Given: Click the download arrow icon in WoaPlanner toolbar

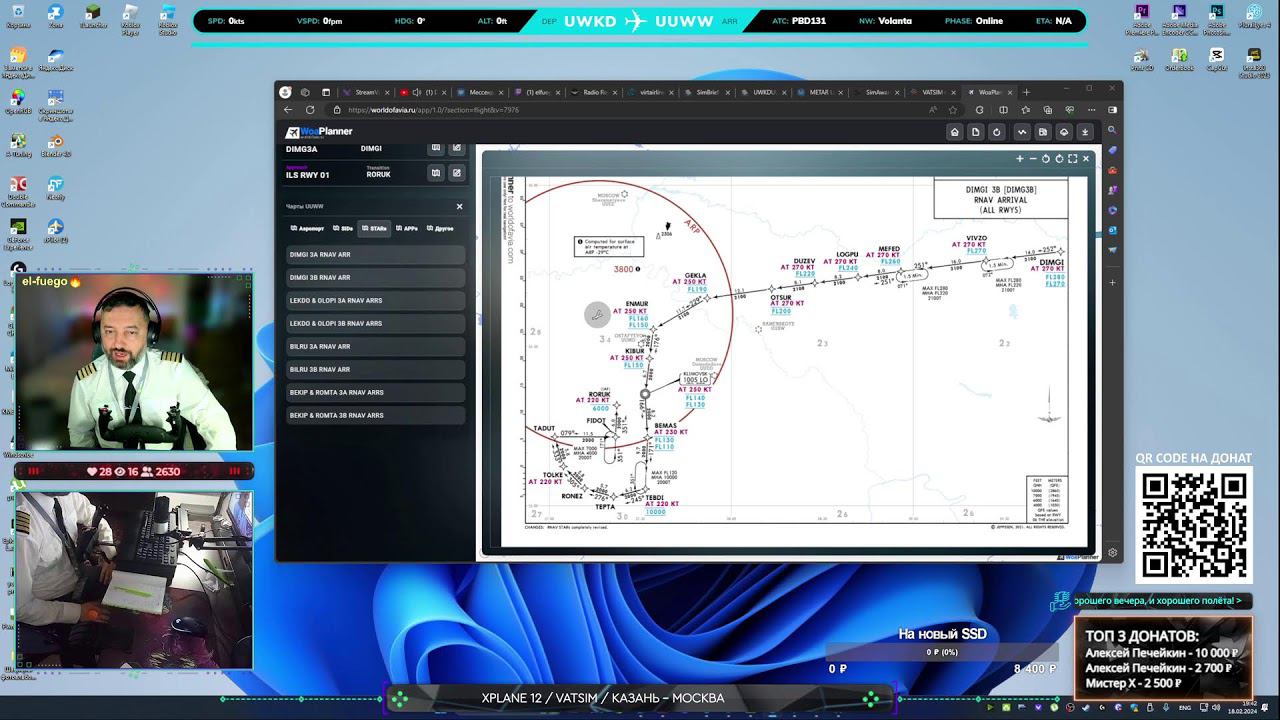Looking at the screenshot, I should coord(1085,132).
